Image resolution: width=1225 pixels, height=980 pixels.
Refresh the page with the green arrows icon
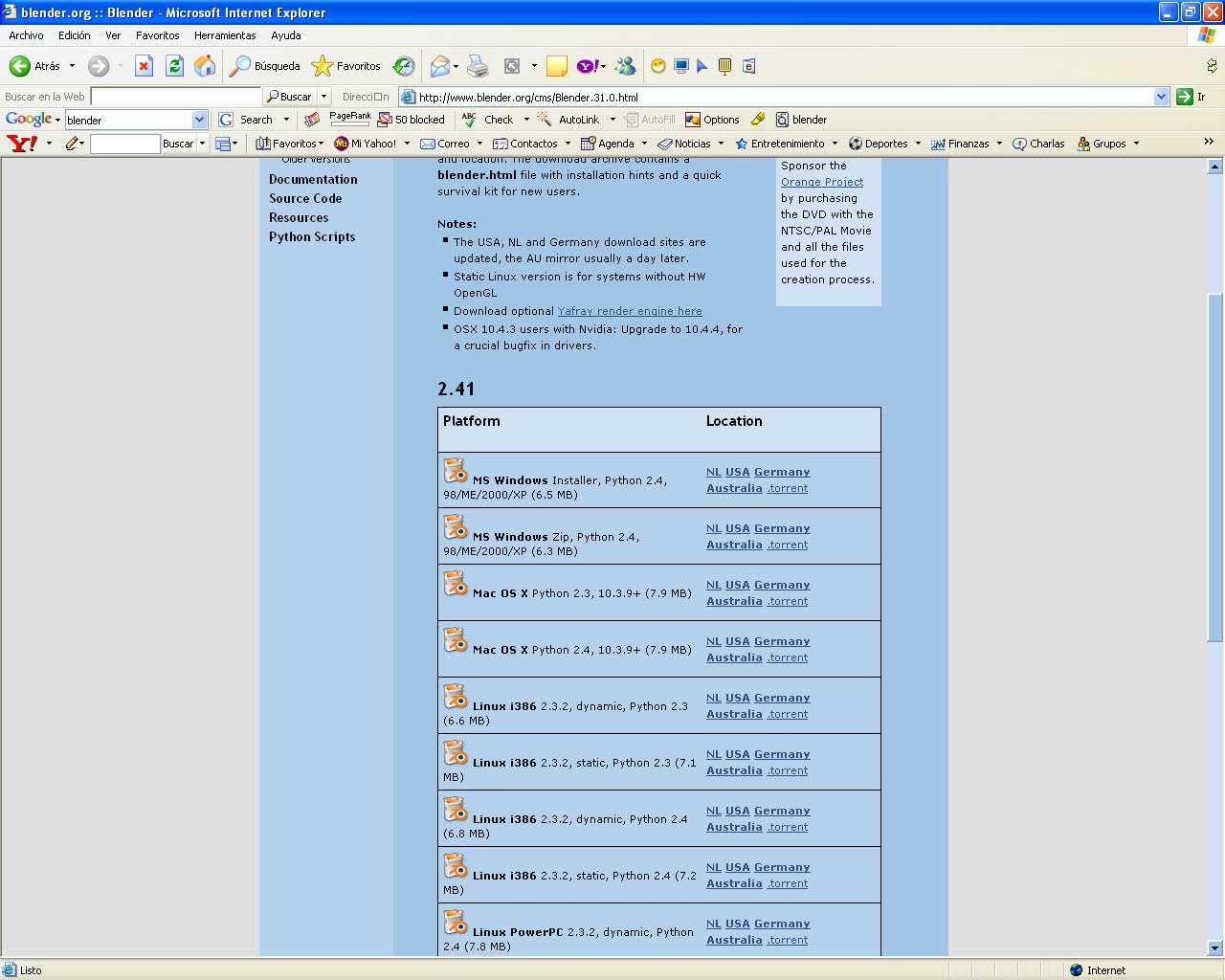click(174, 66)
